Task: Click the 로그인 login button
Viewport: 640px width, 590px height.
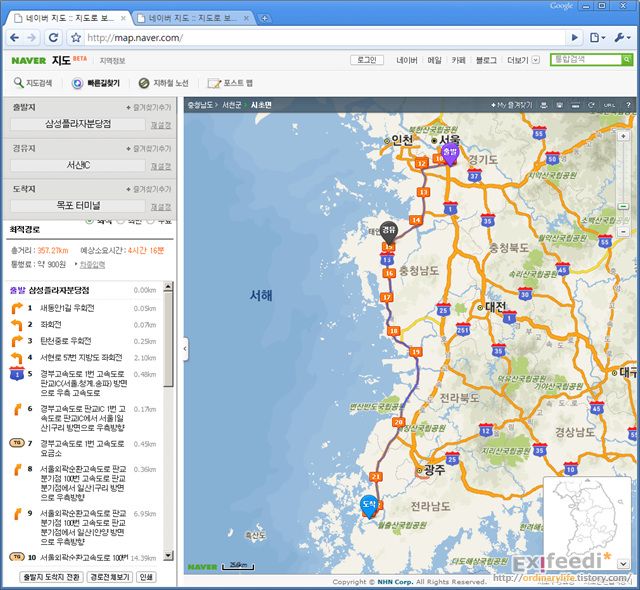Action: pyautogui.click(x=367, y=60)
